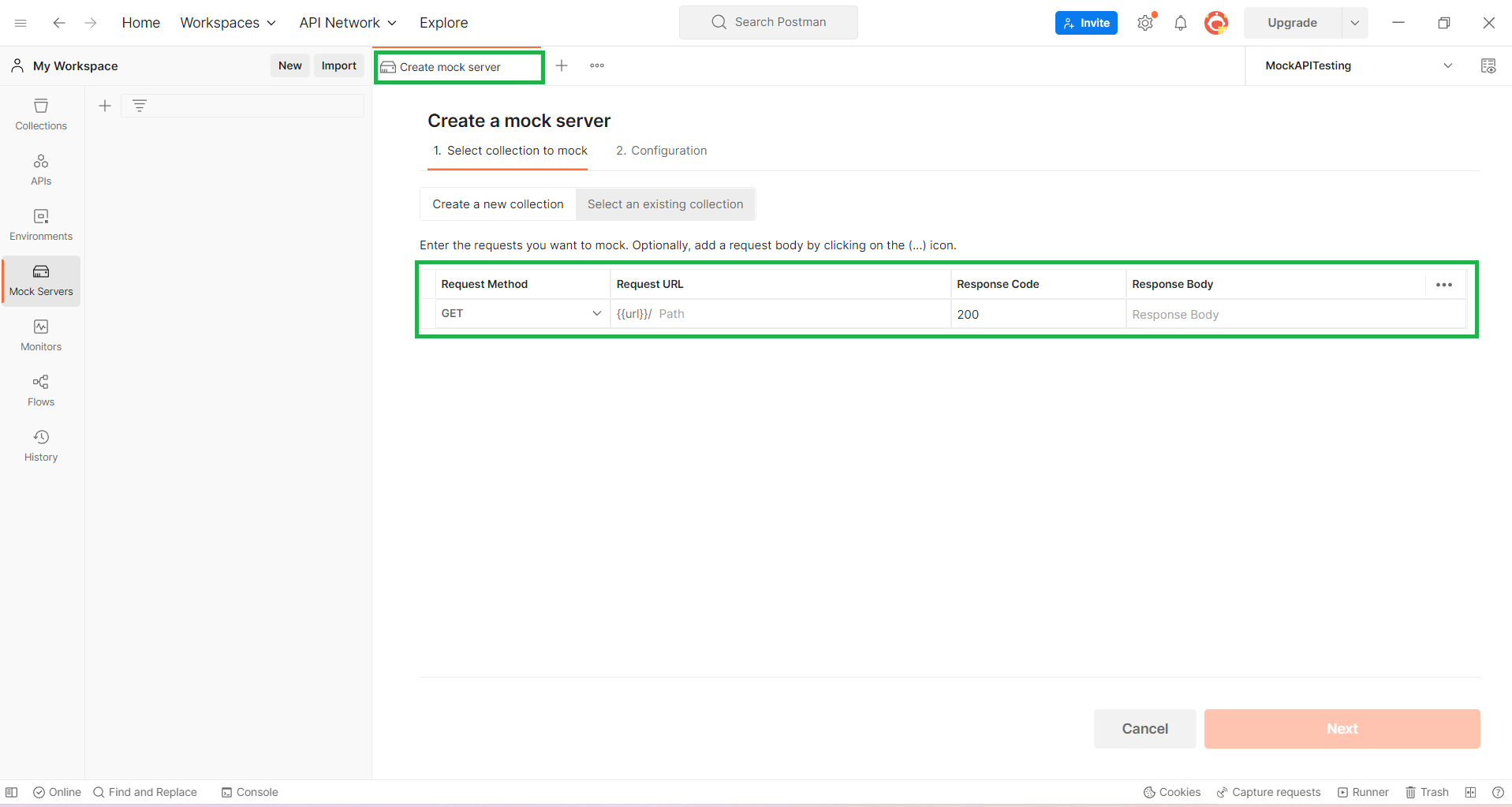Open Monitors in the sidebar
1512x807 pixels.
click(41, 336)
